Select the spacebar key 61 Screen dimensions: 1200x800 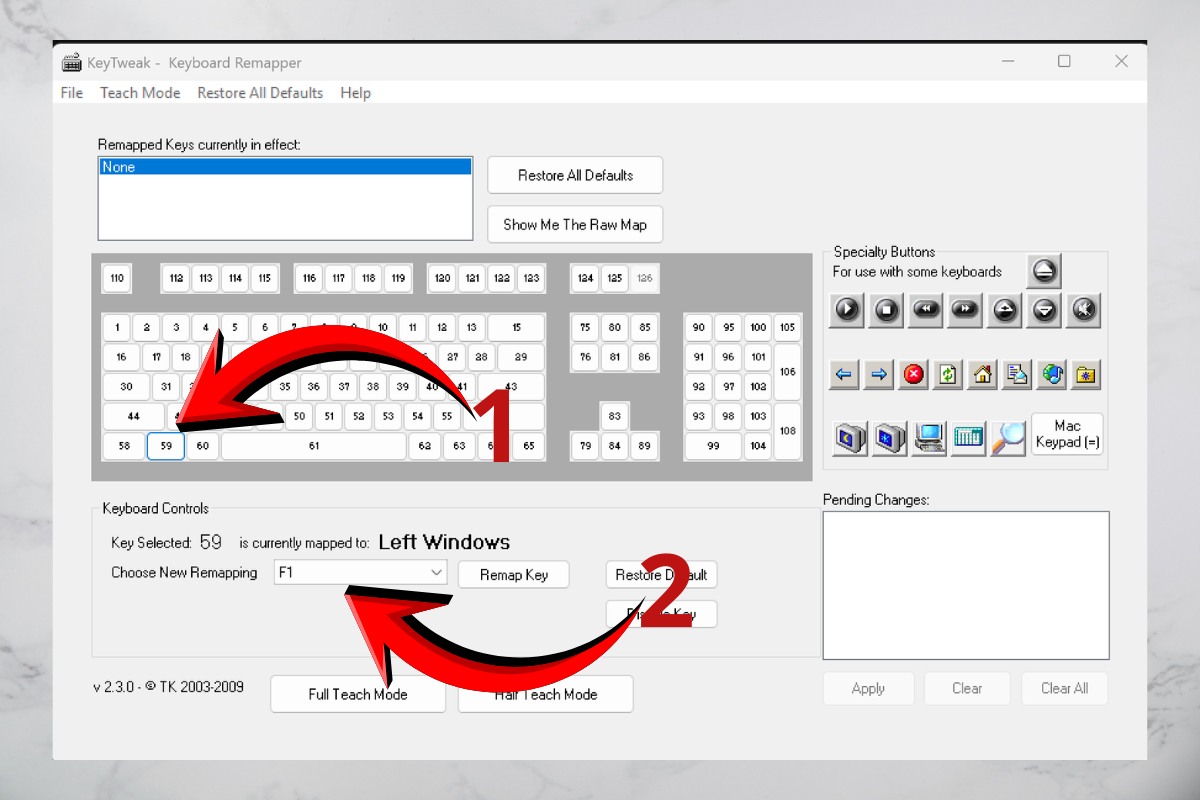314,446
